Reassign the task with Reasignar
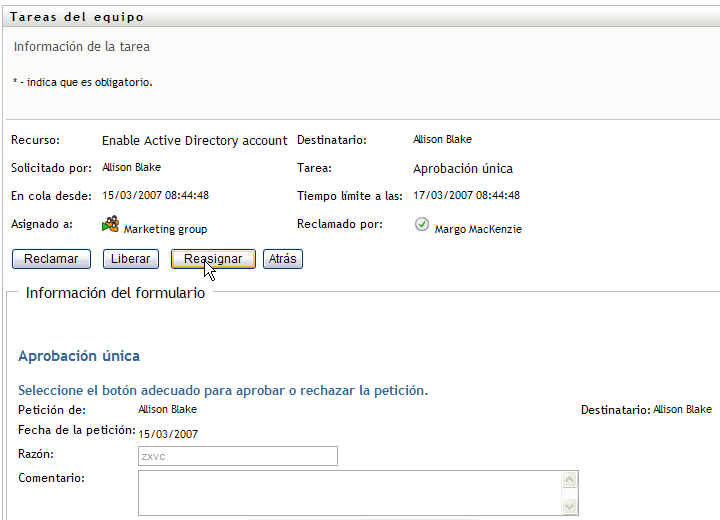This screenshot has width=720, height=520. [x=213, y=259]
